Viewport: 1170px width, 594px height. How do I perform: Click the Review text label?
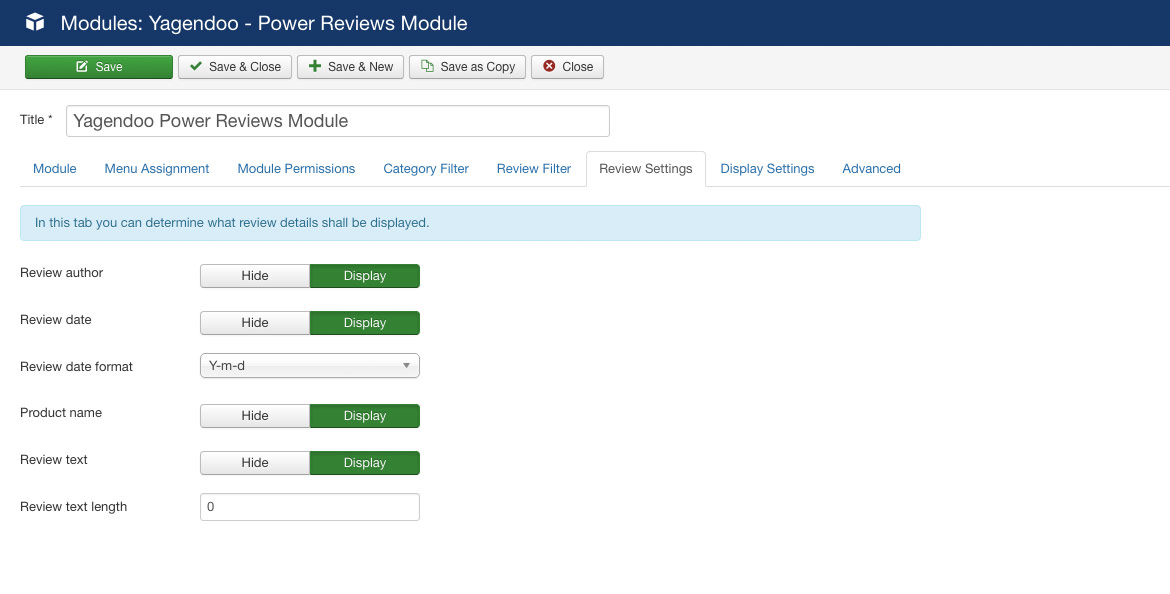point(54,460)
